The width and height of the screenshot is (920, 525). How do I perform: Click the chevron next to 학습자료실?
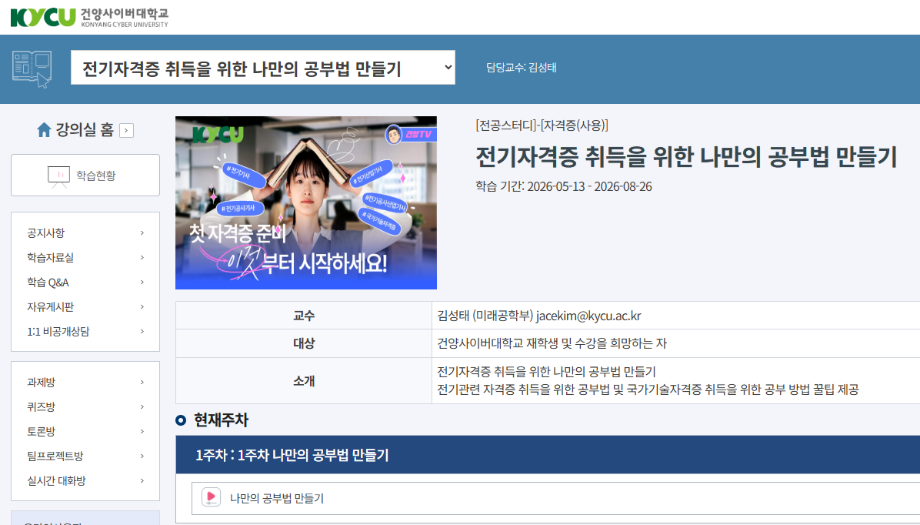tap(142, 258)
